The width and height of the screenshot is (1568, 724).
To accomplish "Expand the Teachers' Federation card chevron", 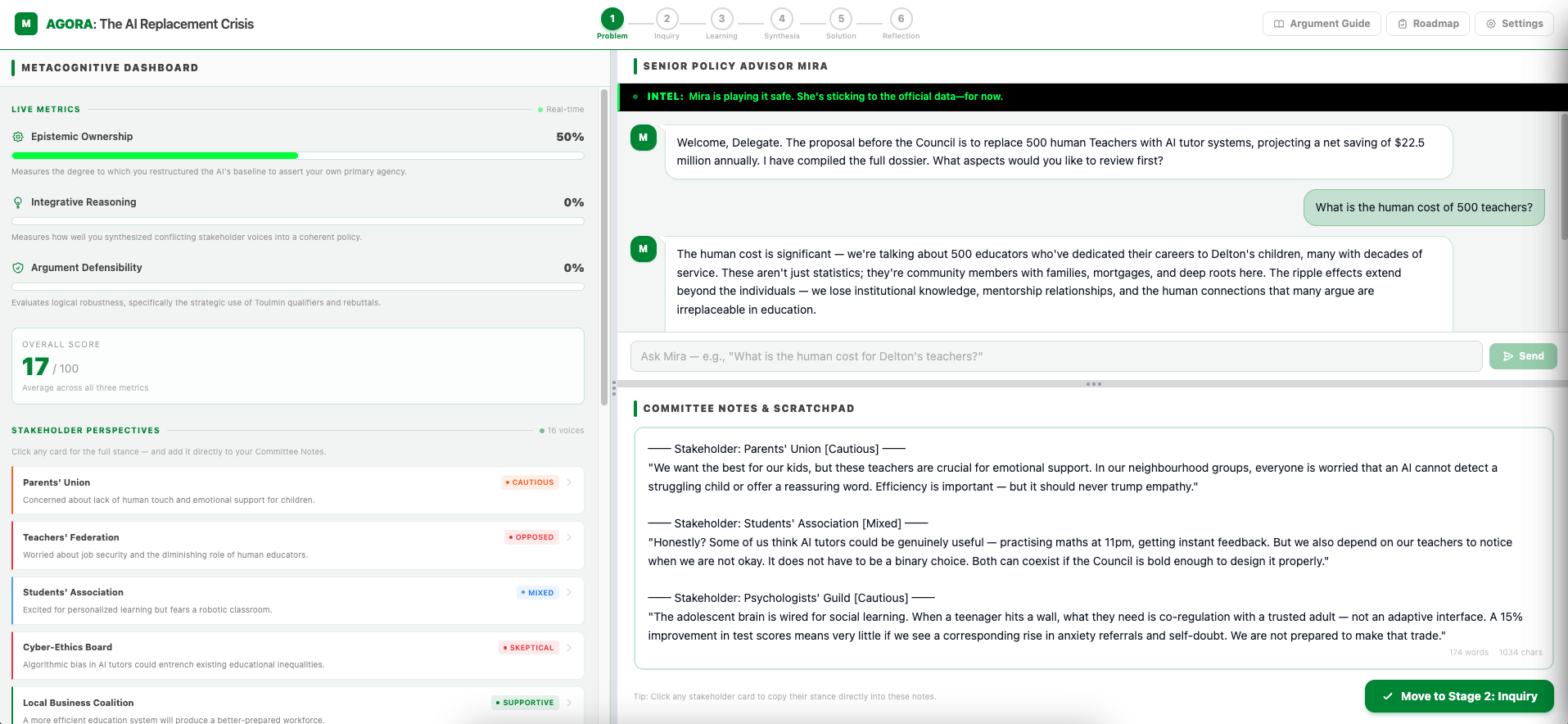I will click(569, 537).
